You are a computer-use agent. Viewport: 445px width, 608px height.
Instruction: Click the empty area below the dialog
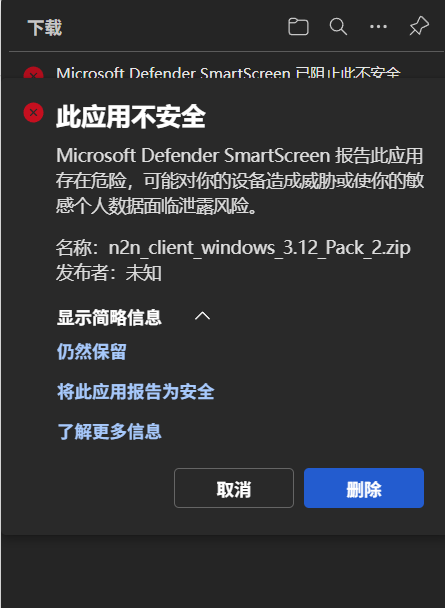click(x=222, y=570)
